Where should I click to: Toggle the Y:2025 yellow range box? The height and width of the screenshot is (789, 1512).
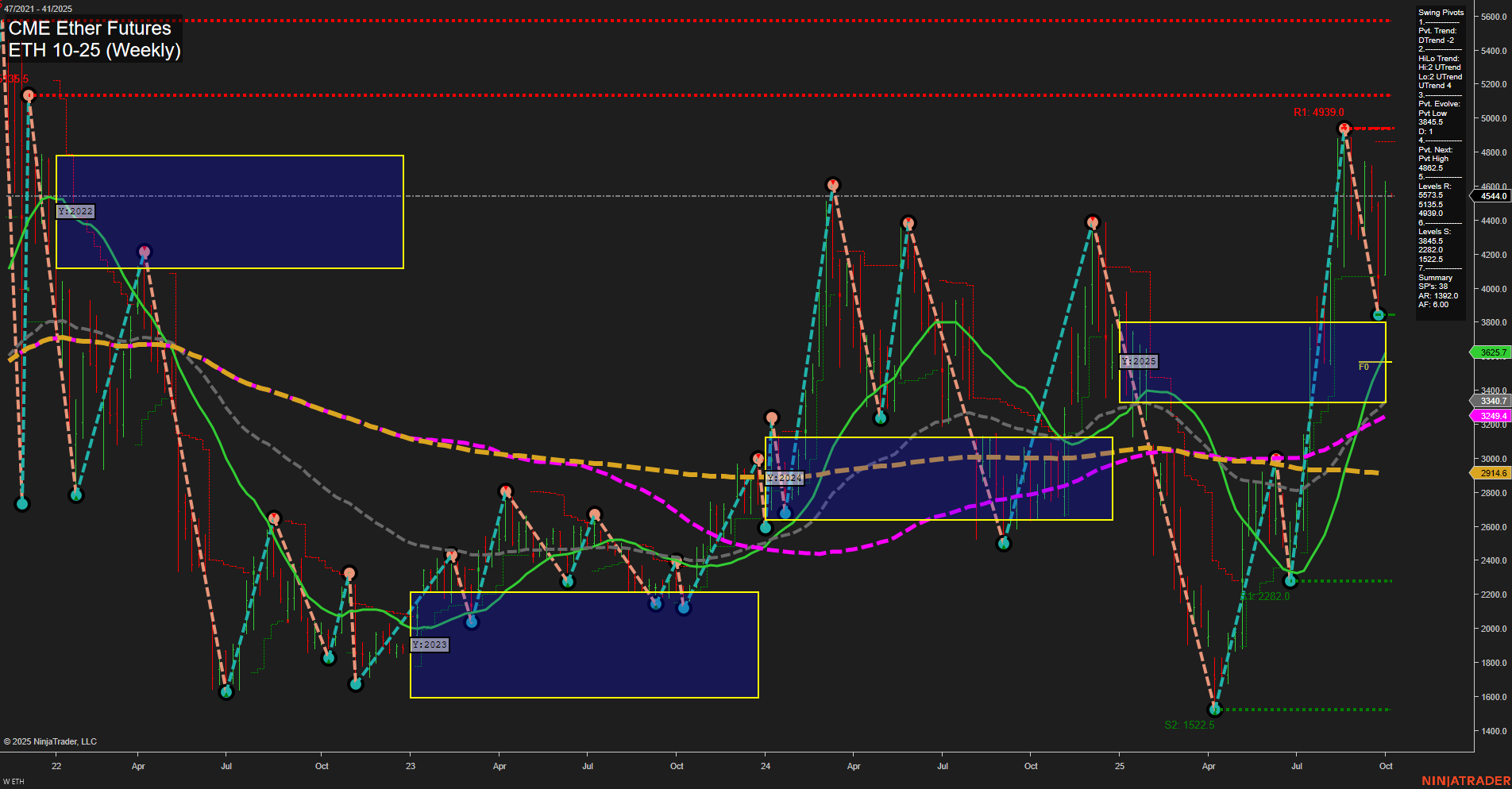tap(1140, 361)
